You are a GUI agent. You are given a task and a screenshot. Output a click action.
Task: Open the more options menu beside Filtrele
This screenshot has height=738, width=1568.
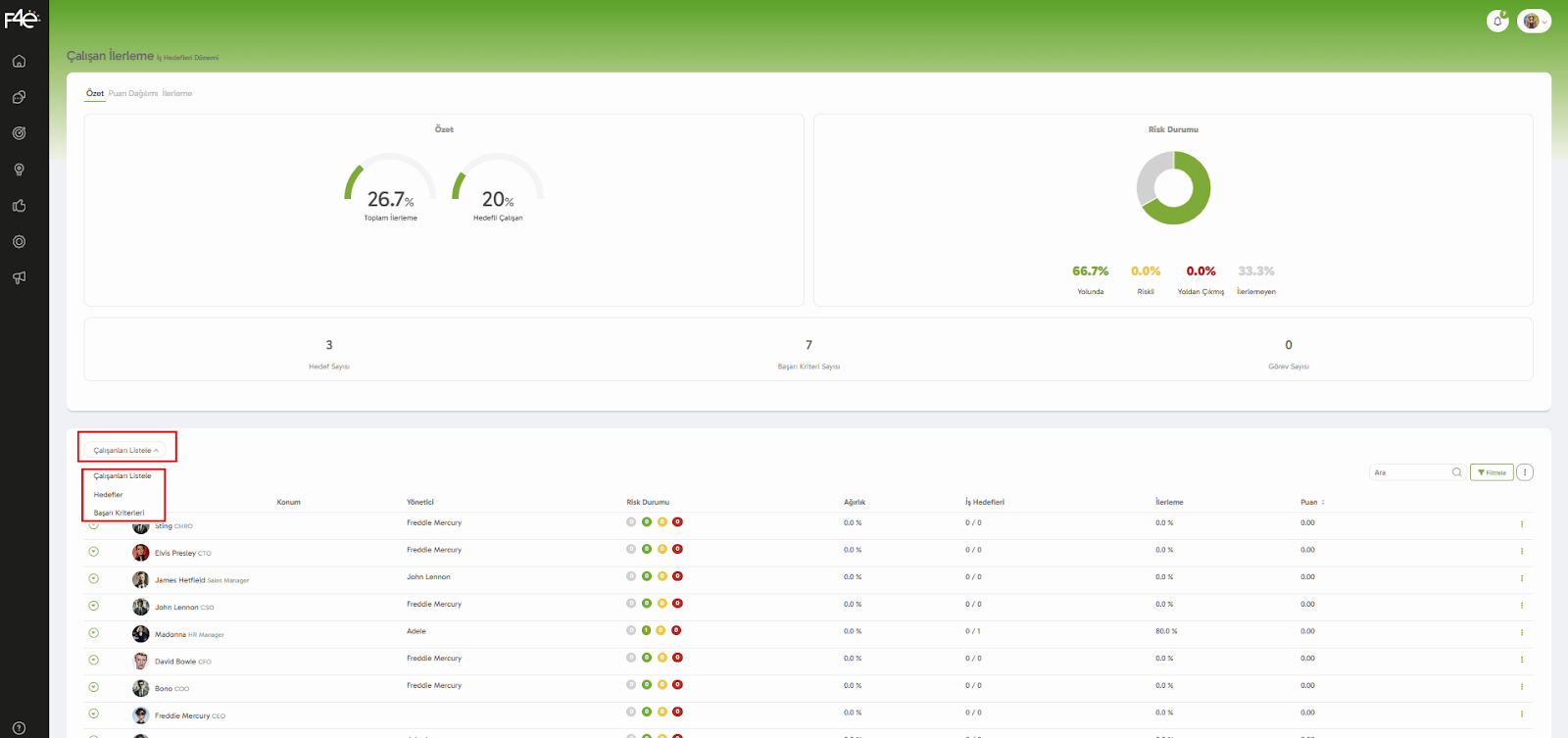[1525, 472]
